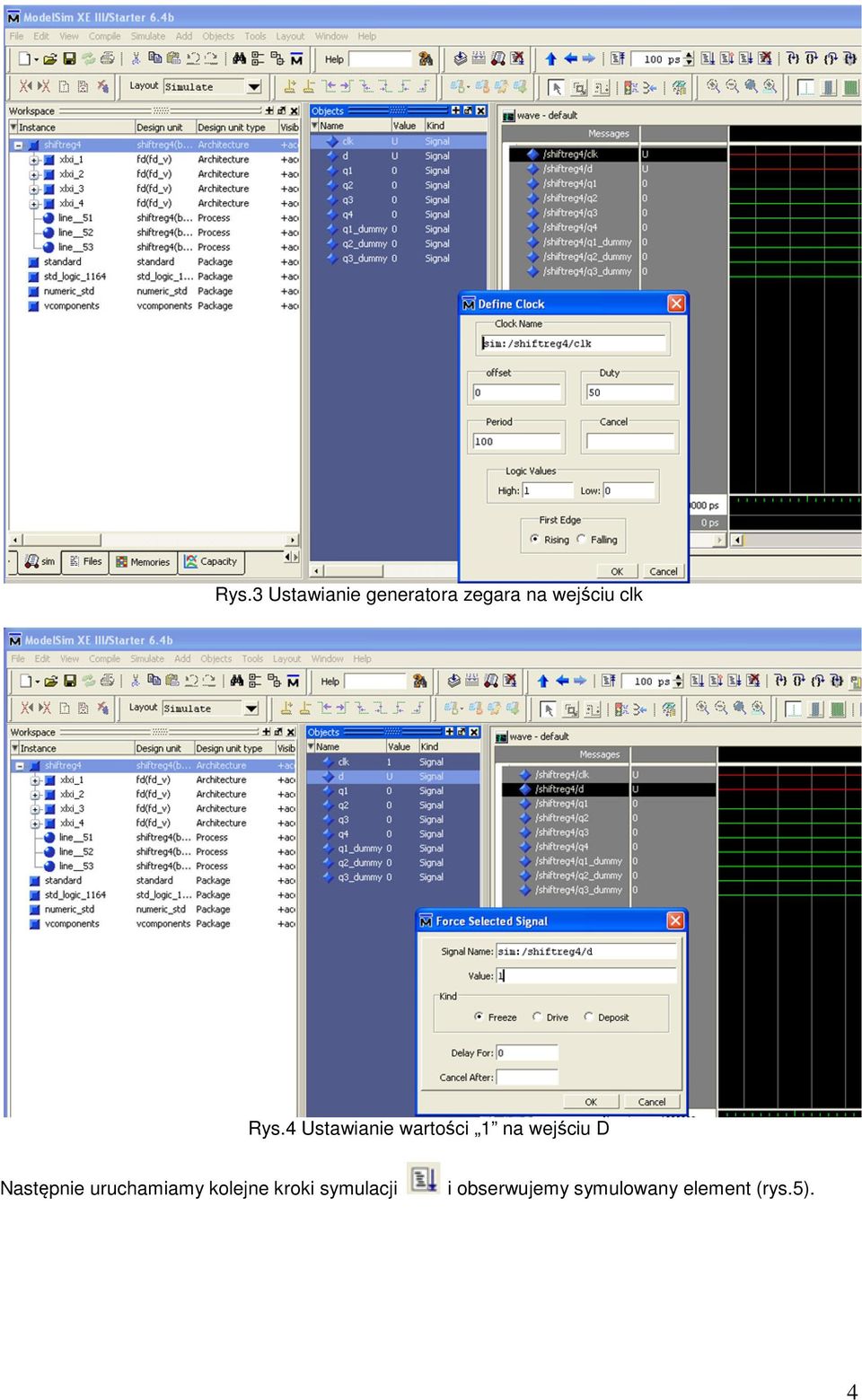
Task: Click horizontal scrollbar under upper Workspace tree
Action: click(154, 540)
